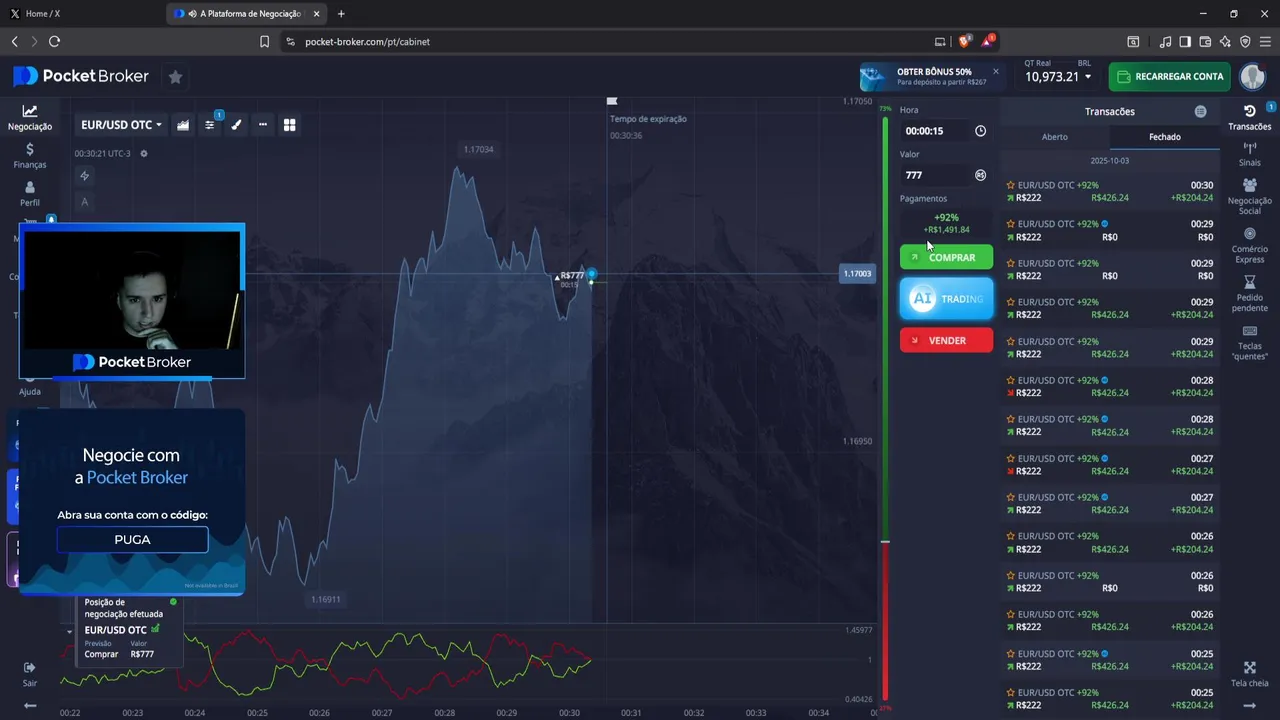Open the Transações list options icon
This screenshot has height=720, width=1280.
(1200, 112)
